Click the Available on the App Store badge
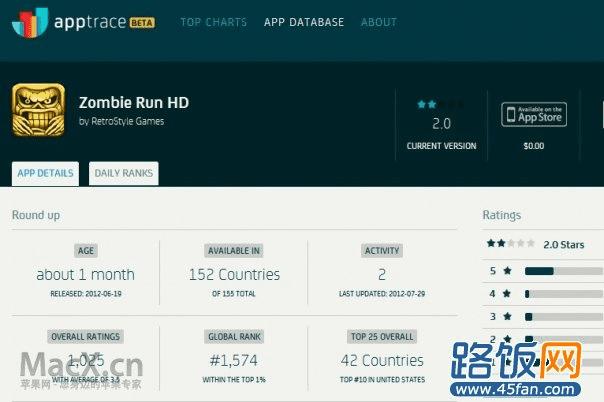 pyautogui.click(x=534, y=114)
